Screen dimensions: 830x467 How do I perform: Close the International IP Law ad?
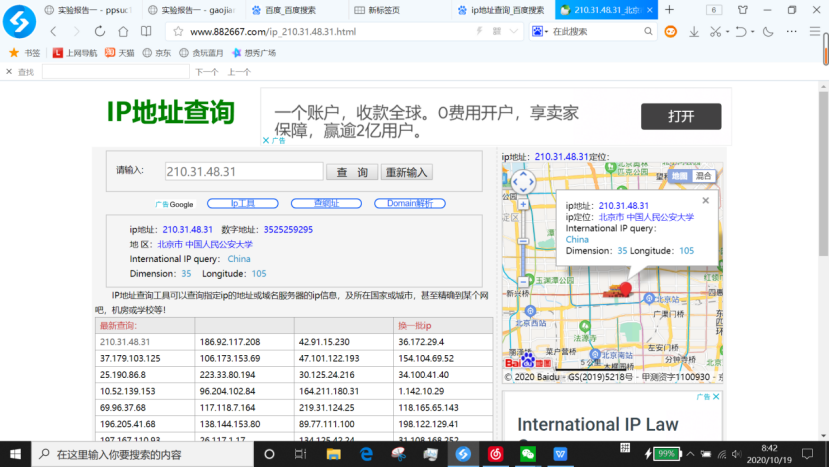click(716, 397)
